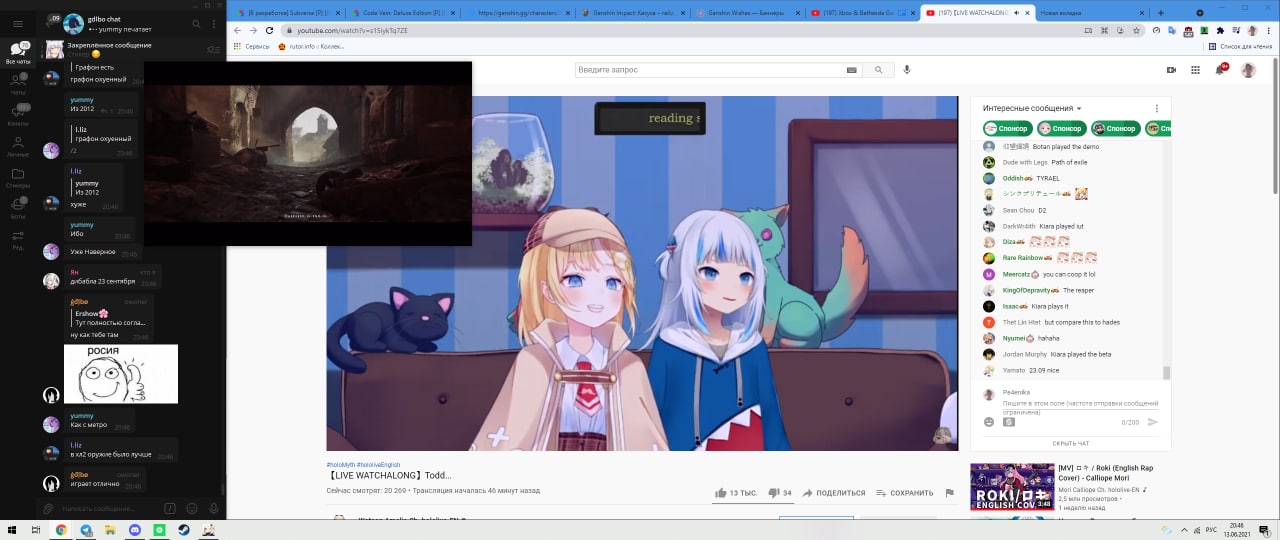Open the three-dot menu of gdlbo chat
Screen dimensions: 1280x540
213,23
